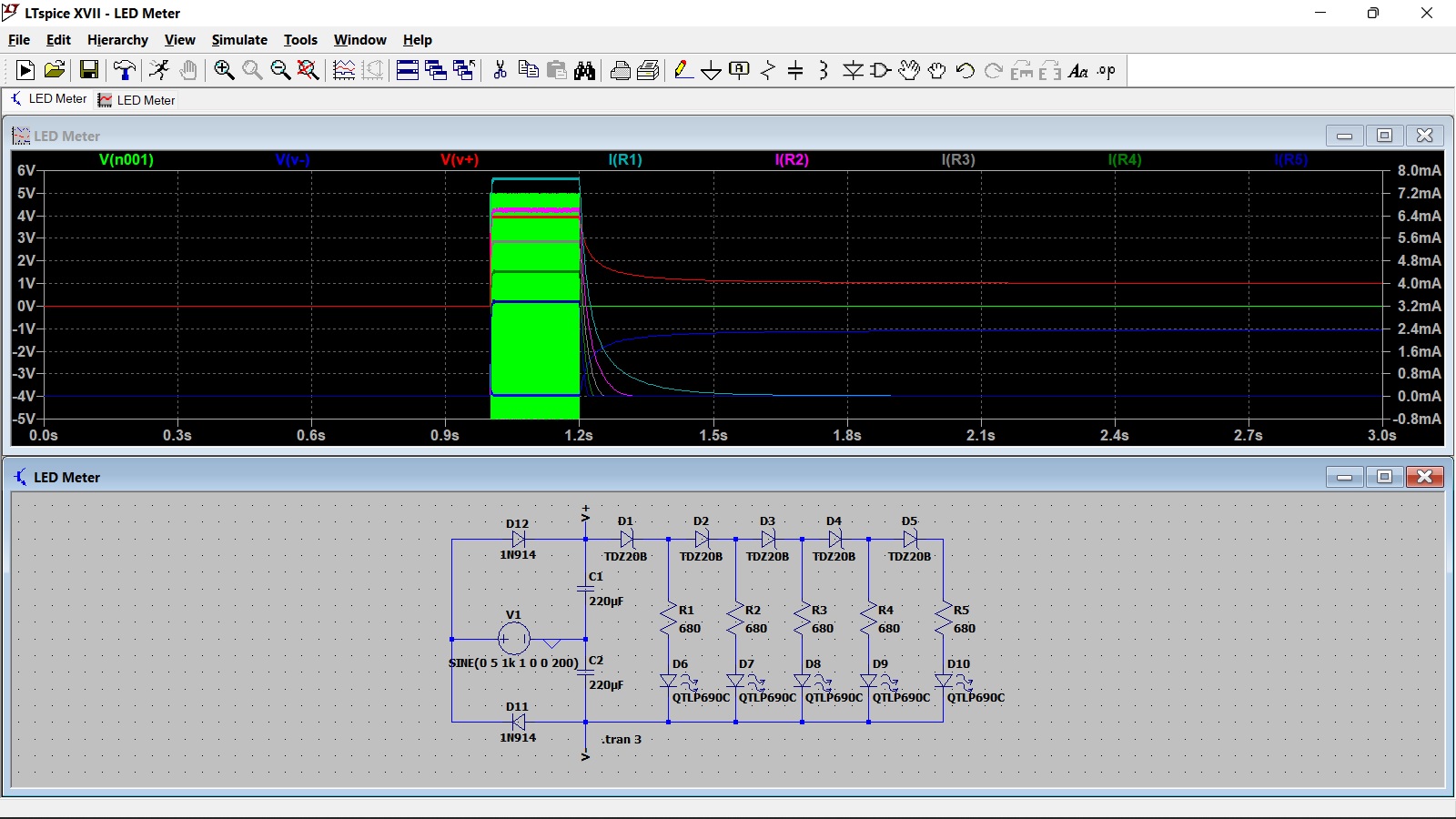The height and width of the screenshot is (819, 1456).
Task: Click the V(v-) trace label
Action: 293,159
